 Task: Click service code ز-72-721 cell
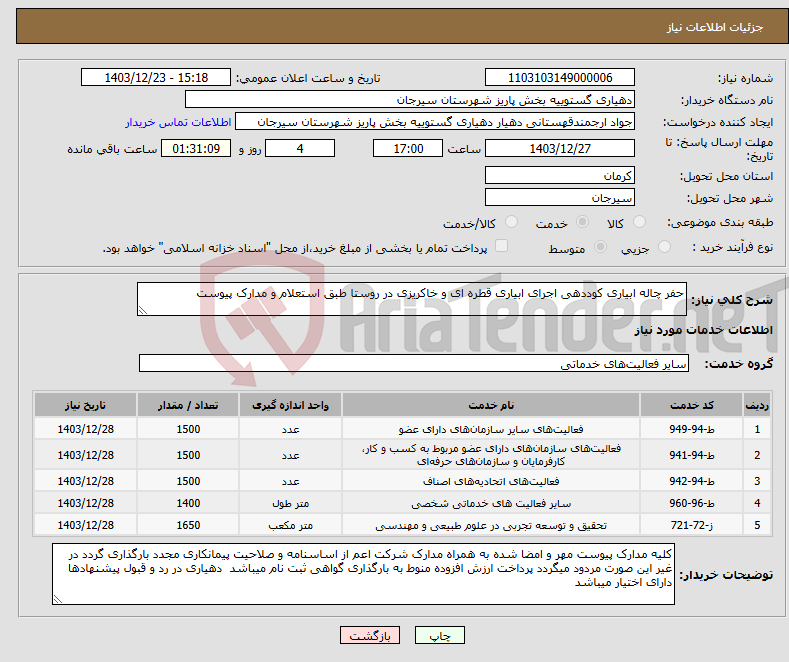tap(692, 525)
